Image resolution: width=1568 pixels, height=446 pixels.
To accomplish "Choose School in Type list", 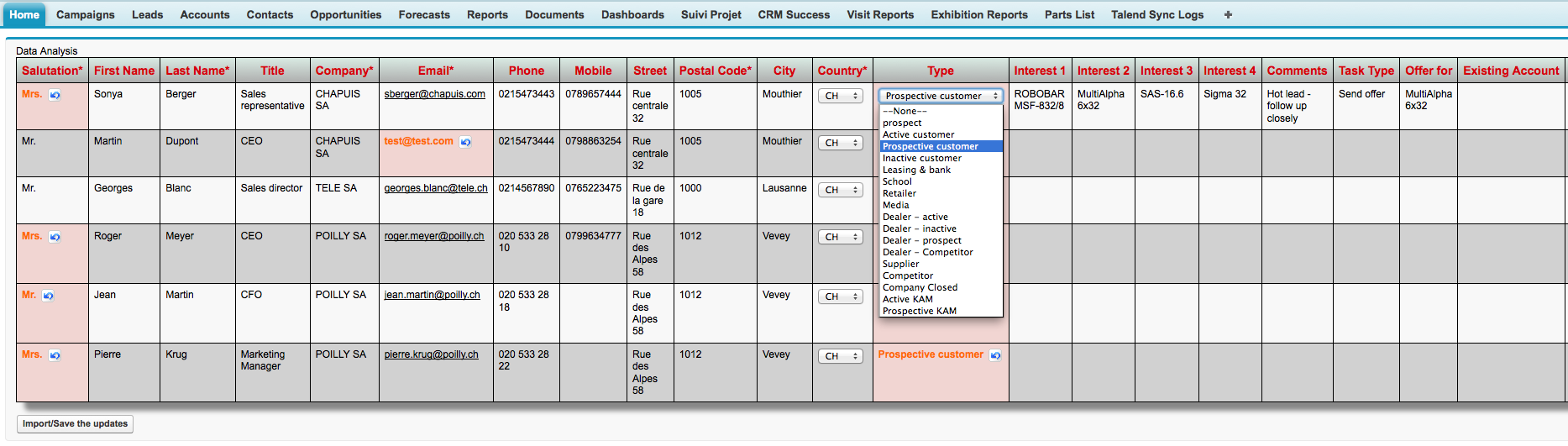I will tap(941, 181).
